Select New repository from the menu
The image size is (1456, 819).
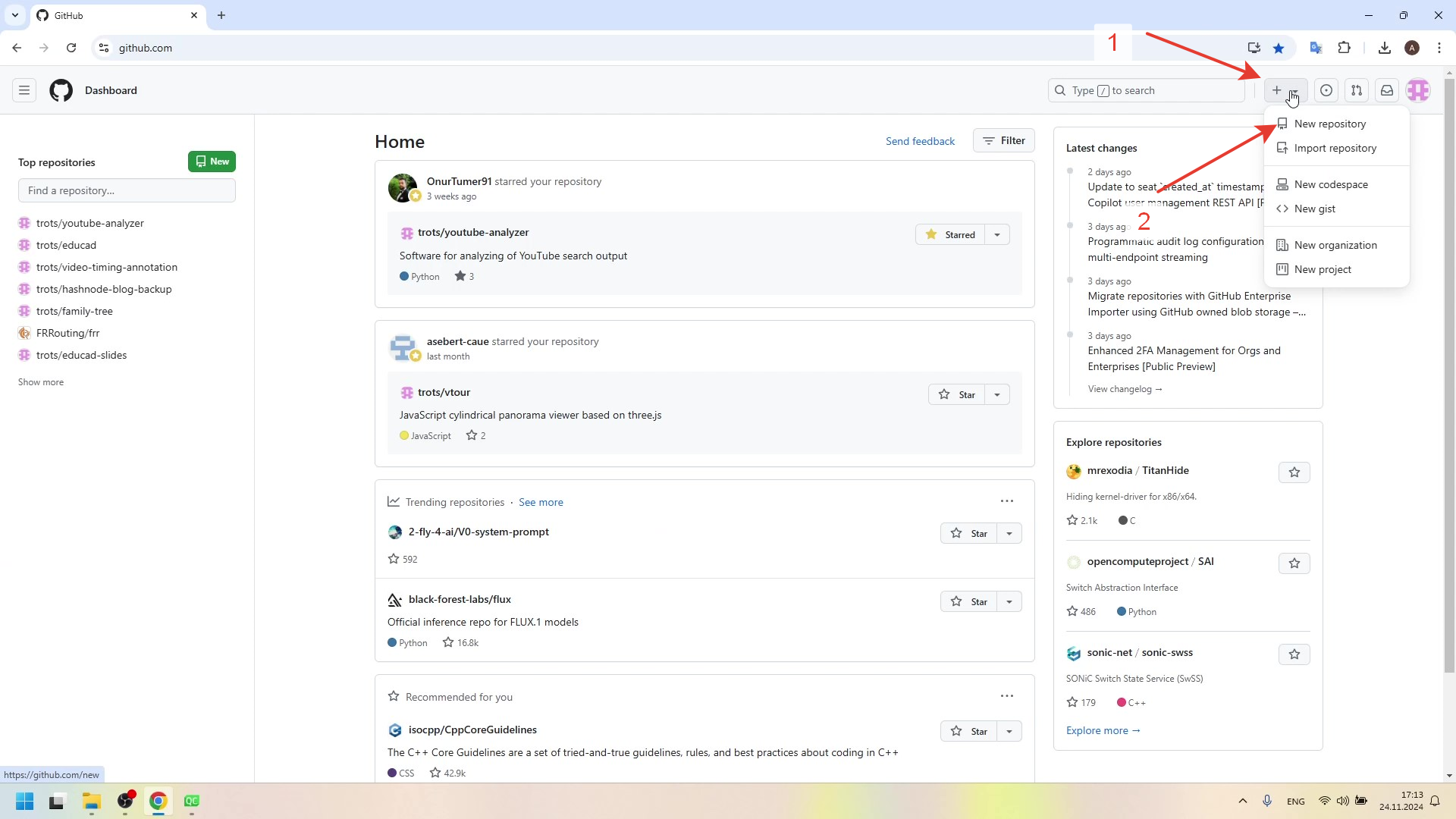[x=1337, y=124]
